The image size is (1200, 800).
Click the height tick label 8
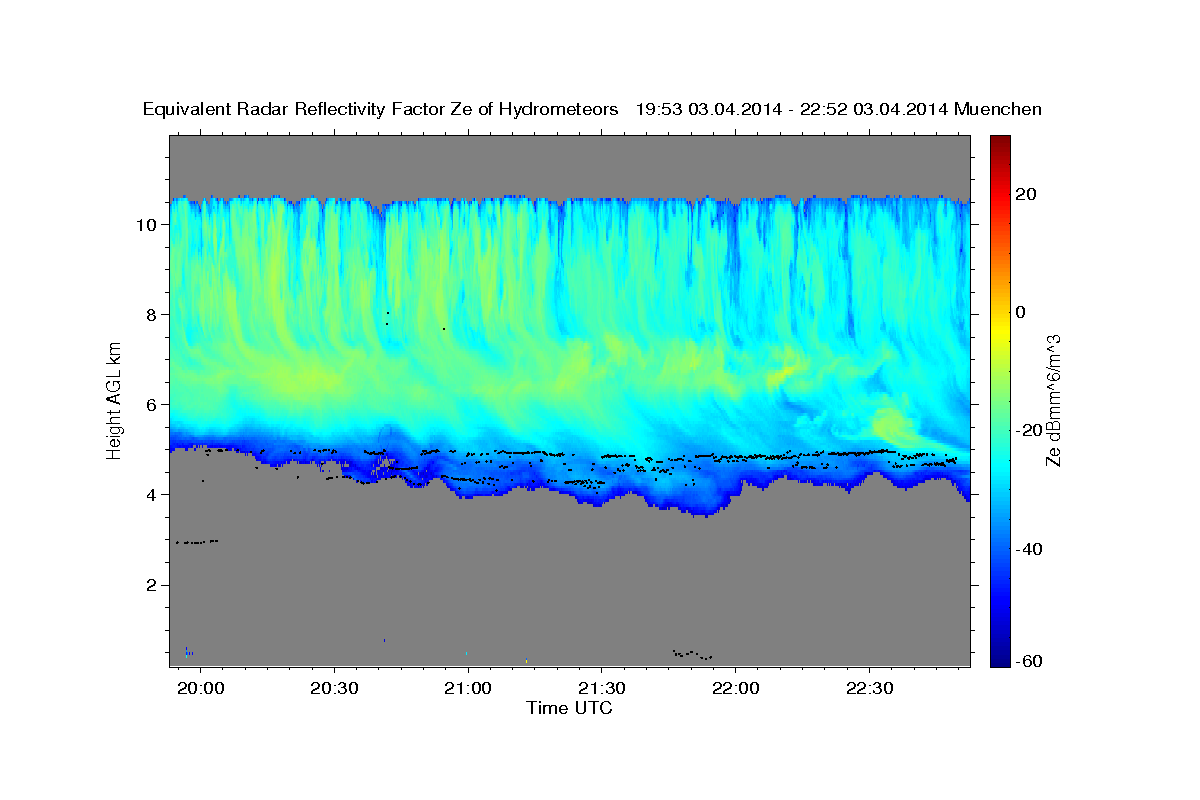[x=154, y=315]
